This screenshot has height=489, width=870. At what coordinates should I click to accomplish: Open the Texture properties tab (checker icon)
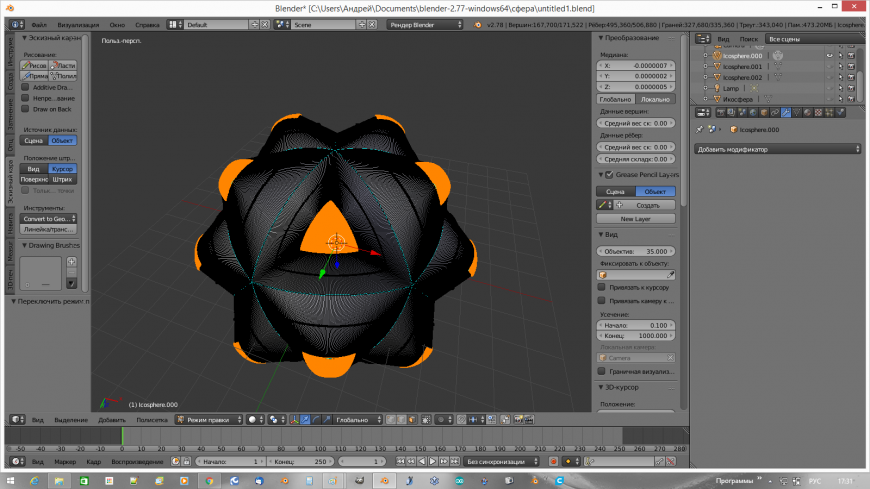(x=818, y=113)
